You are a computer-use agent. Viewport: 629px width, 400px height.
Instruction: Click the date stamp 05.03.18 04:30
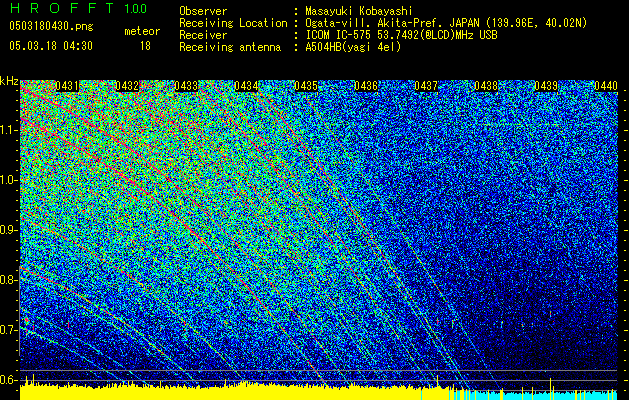pos(51,46)
